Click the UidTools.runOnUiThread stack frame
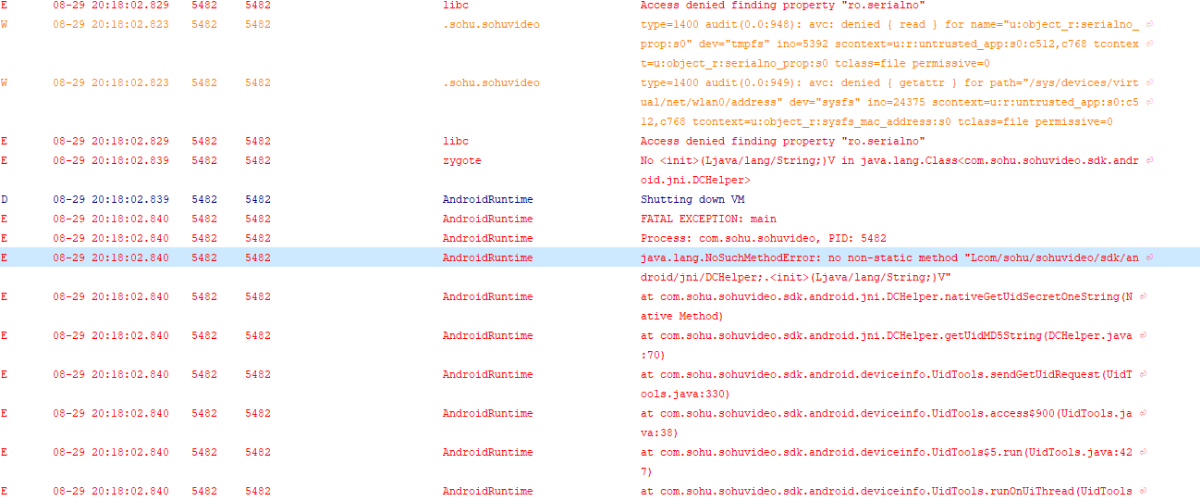The image size is (1200, 501). [886, 492]
